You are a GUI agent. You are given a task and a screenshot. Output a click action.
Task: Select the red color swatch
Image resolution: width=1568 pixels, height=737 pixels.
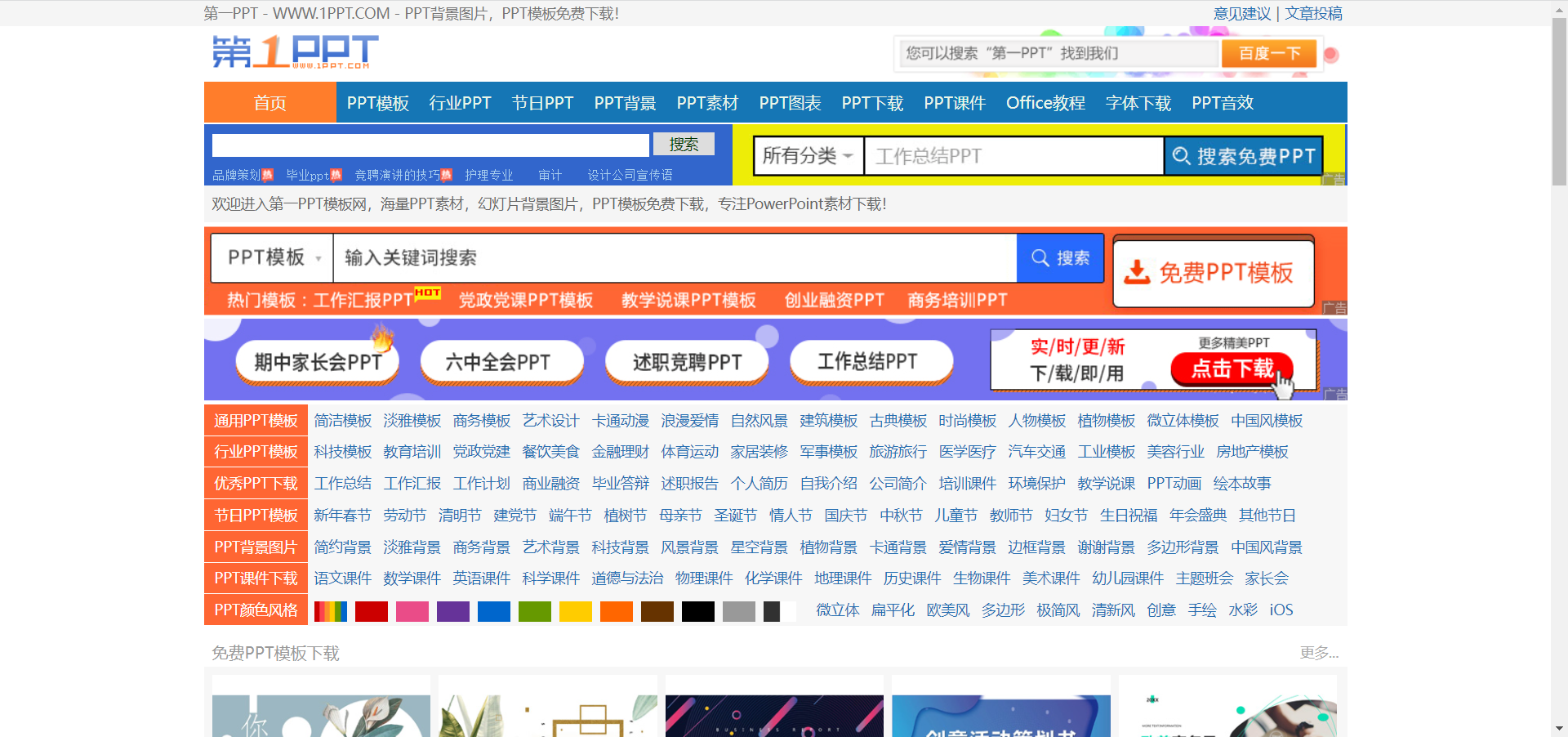click(x=372, y=611)
